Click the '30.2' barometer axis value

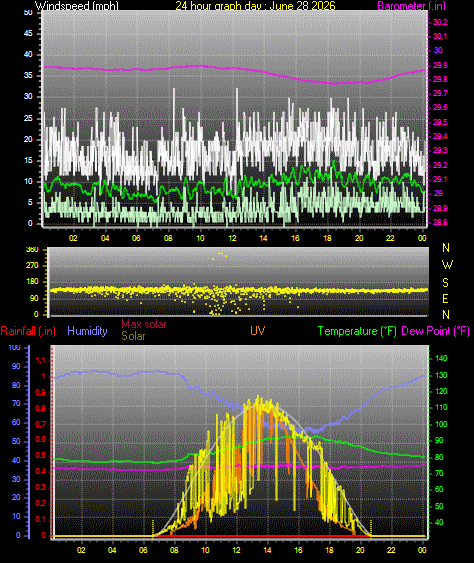(440, 22)
